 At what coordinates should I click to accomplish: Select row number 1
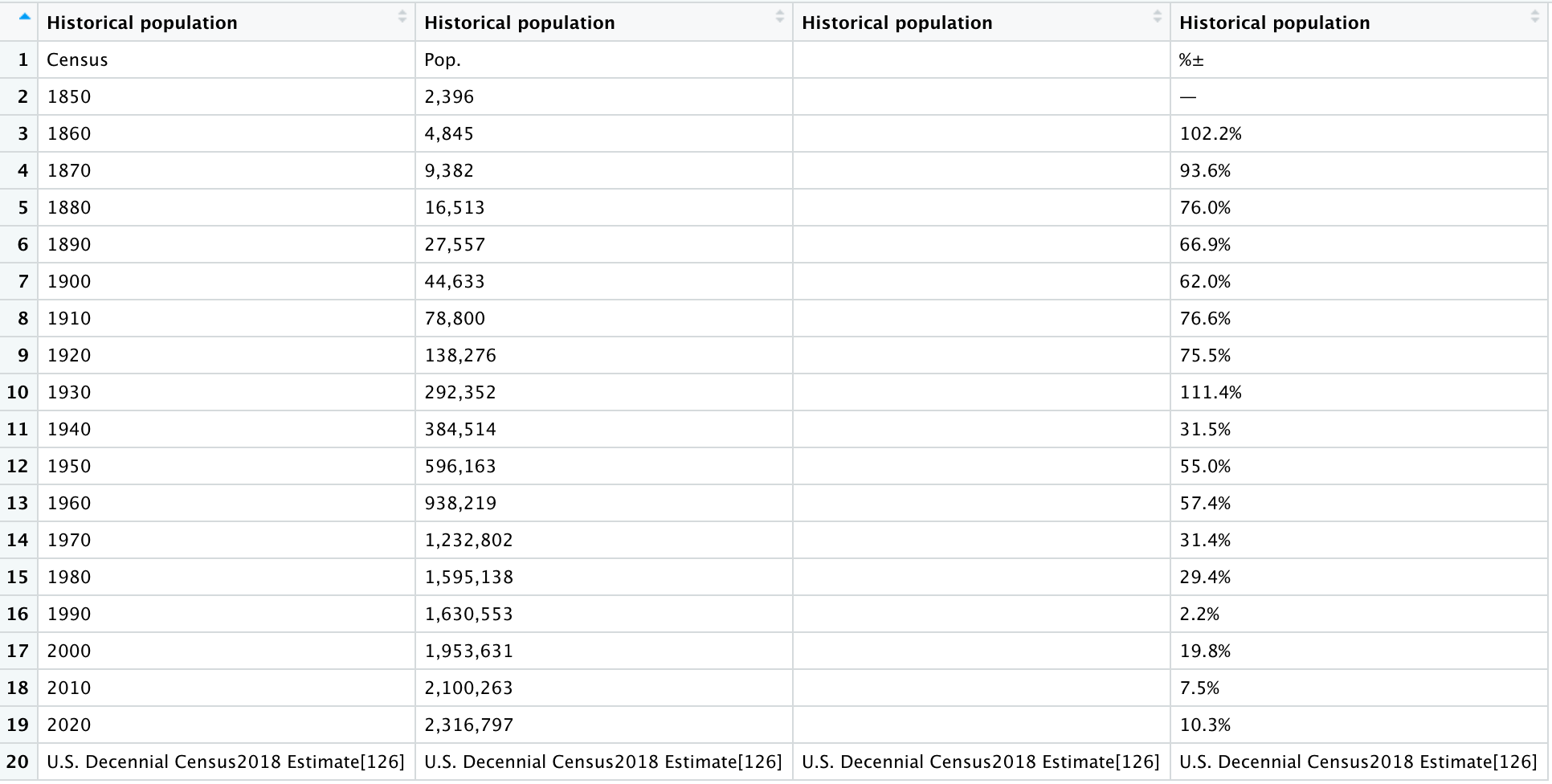click(22, 60)
